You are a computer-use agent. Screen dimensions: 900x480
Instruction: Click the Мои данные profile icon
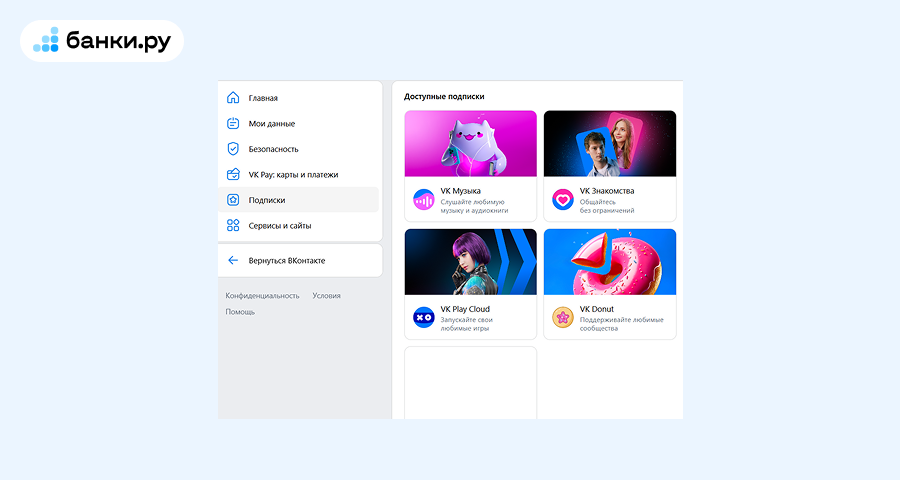pos(233,123)
